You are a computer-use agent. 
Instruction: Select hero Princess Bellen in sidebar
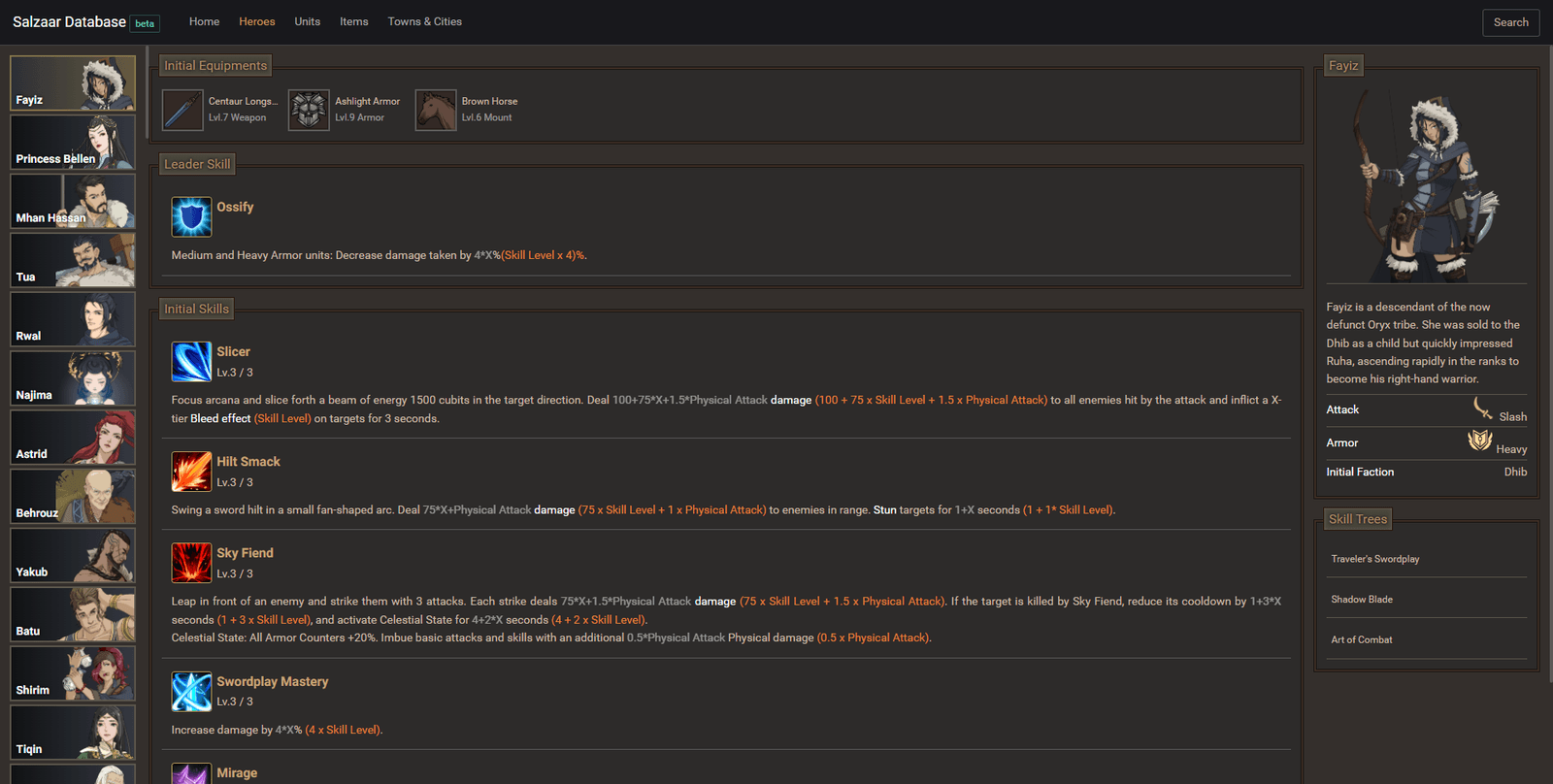coord(73,143)
